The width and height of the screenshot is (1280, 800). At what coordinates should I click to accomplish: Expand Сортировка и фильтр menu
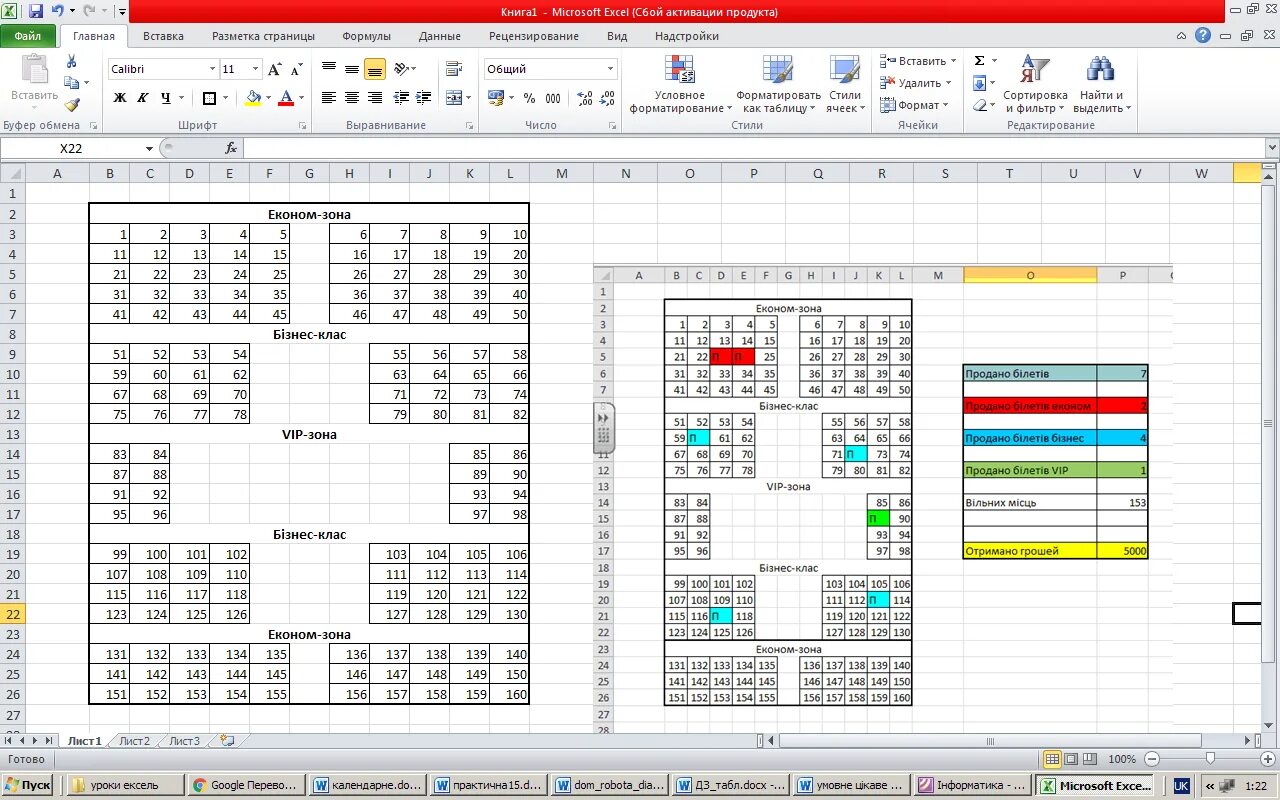coord(1035,84)
